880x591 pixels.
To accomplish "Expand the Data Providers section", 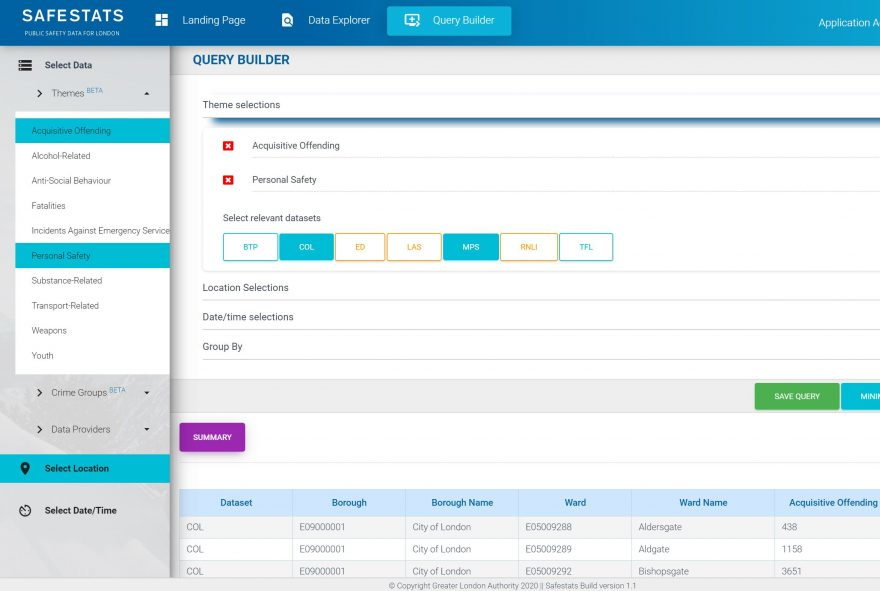I will (147, 430).
